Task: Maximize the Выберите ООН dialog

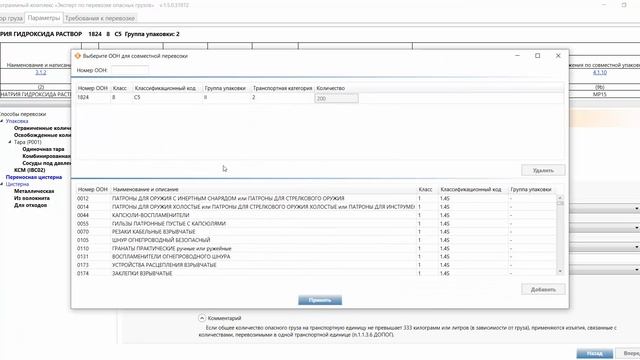Action: pyautogui.click(x=538, y=56)
